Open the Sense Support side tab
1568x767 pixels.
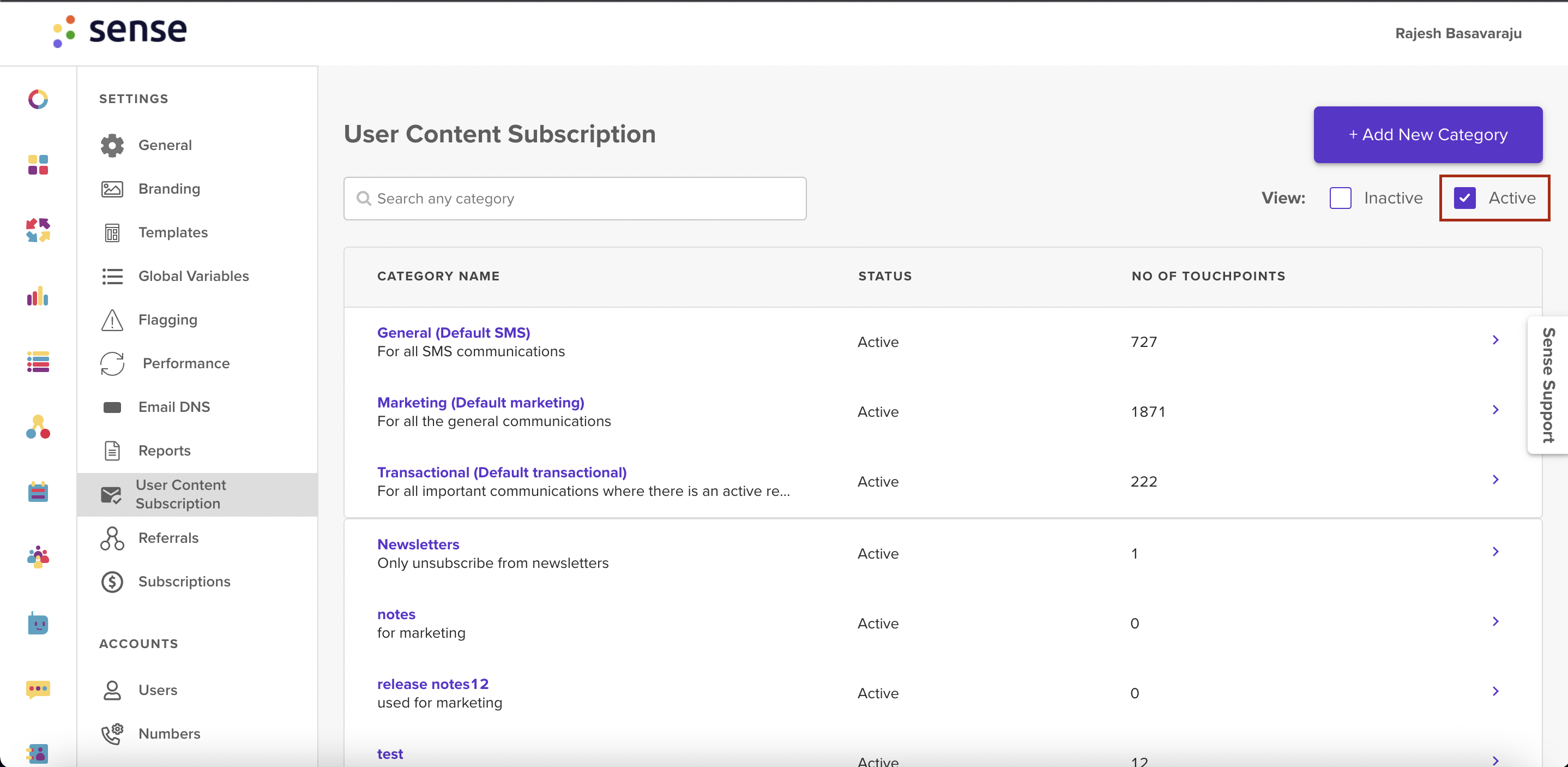tap(1548, 385)
